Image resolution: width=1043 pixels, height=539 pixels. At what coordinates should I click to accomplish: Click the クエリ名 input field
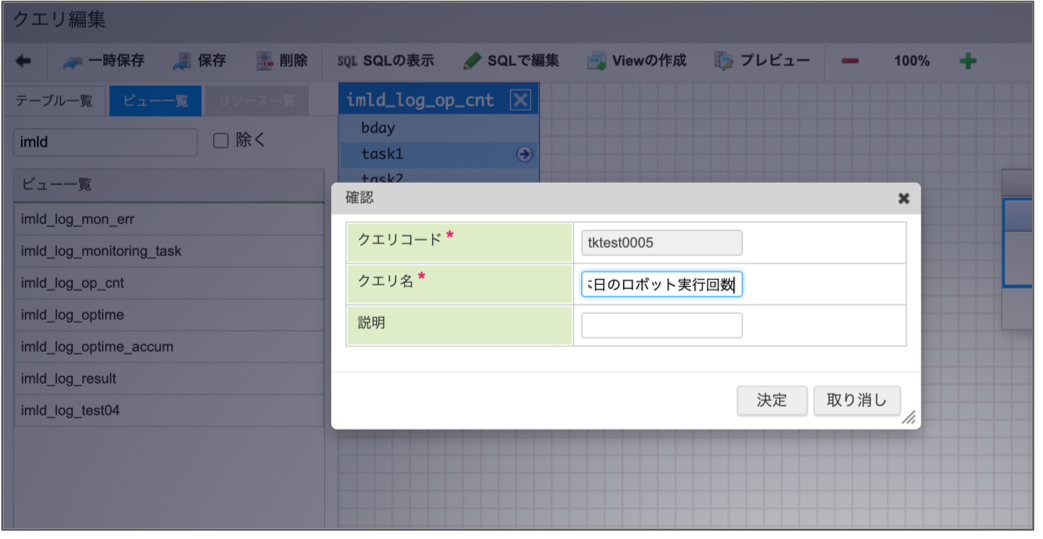tap(661, 285)
